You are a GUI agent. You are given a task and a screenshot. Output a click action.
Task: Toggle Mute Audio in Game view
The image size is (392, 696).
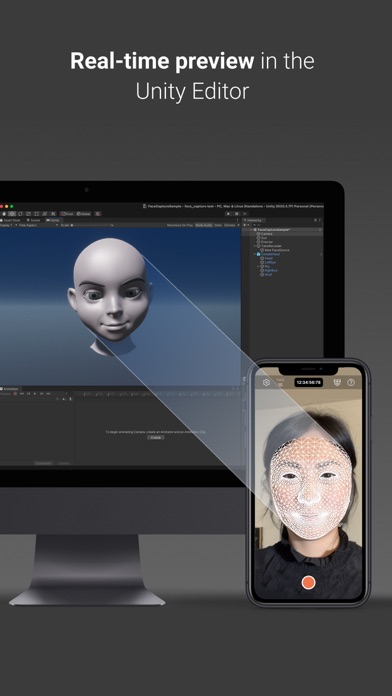click(x=204, y=225)
